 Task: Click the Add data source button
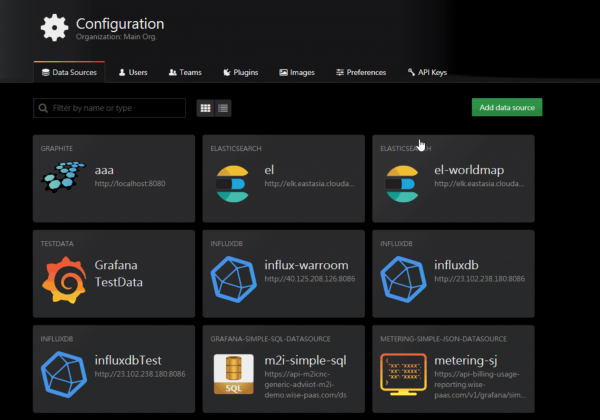(506, 107)
